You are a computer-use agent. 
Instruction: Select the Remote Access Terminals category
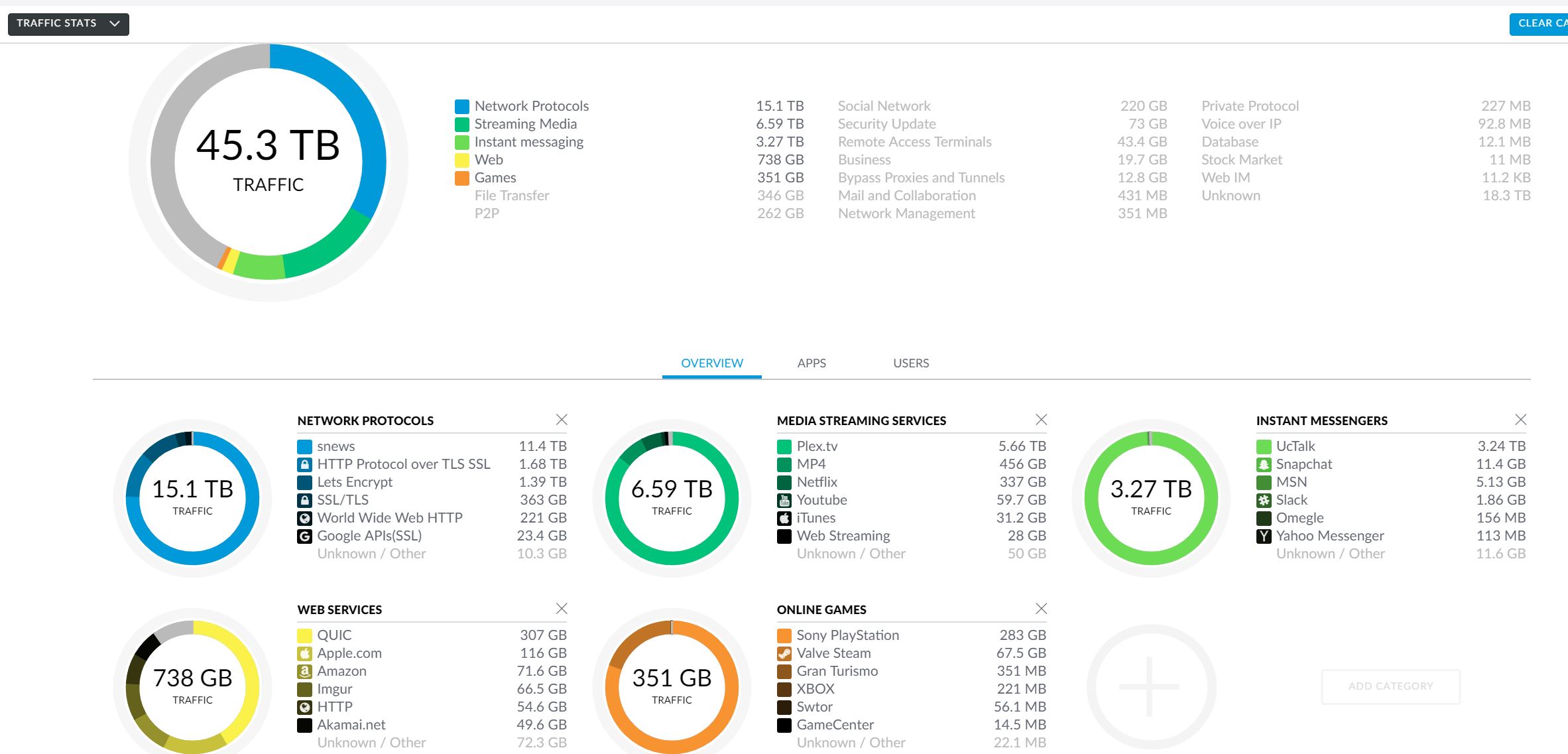tap(1002, 142)
